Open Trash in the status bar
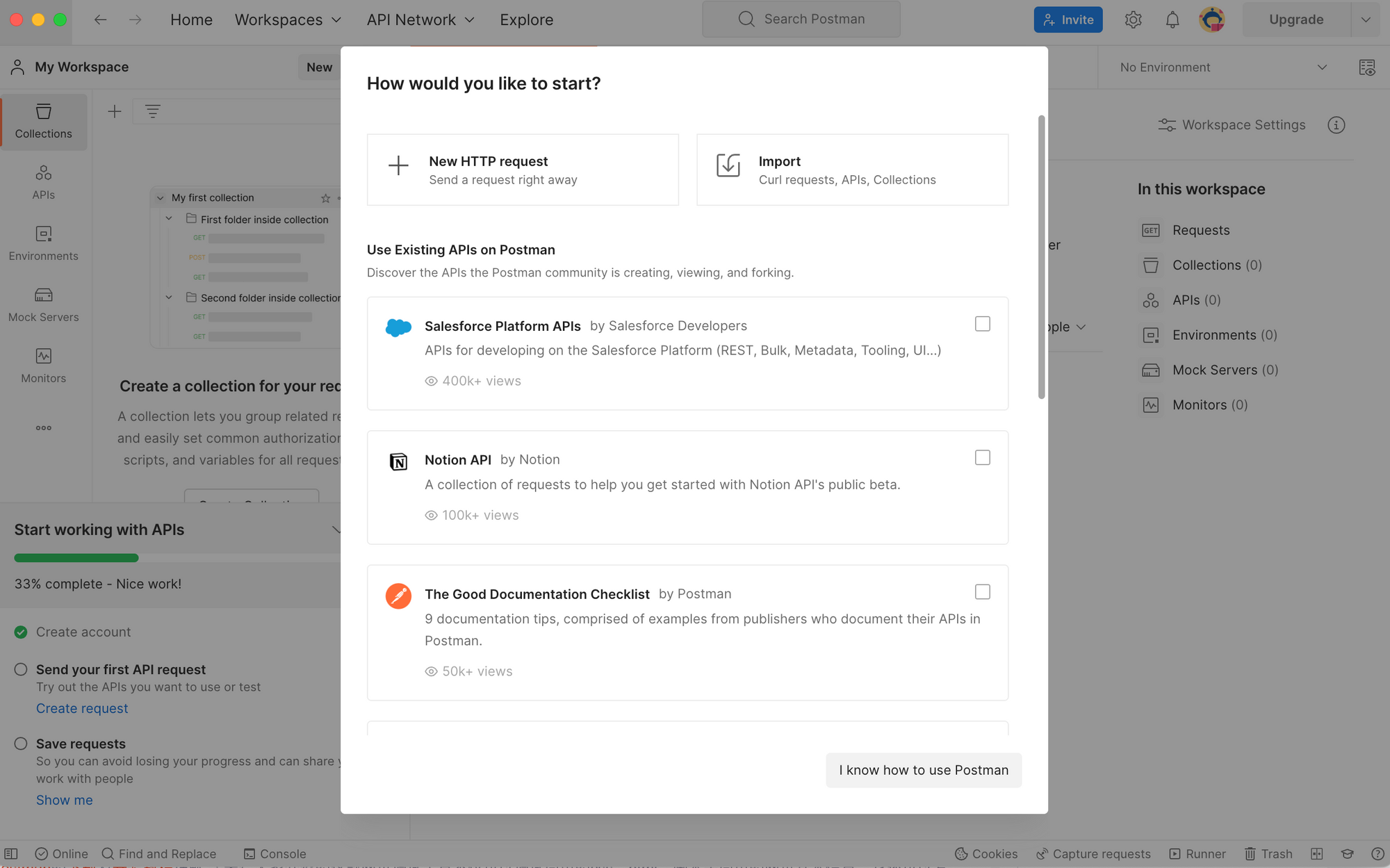The width and height of the screenshot is (1390, 868). (1268, 853)
